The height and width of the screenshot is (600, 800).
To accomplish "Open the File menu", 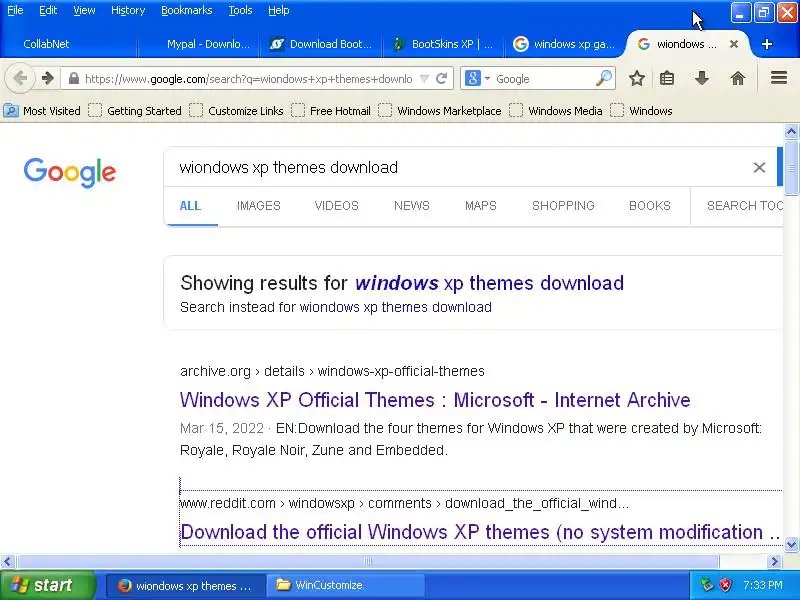I will 15,10.
